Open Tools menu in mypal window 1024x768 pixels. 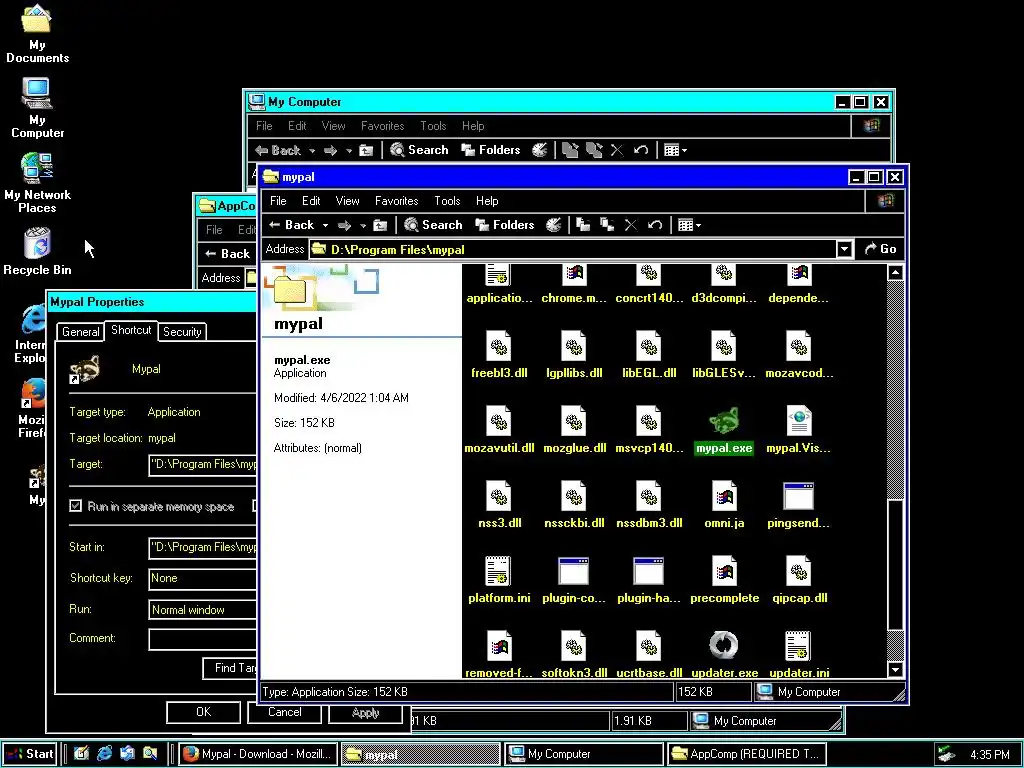pyautogui.click(x=447, y=201)
